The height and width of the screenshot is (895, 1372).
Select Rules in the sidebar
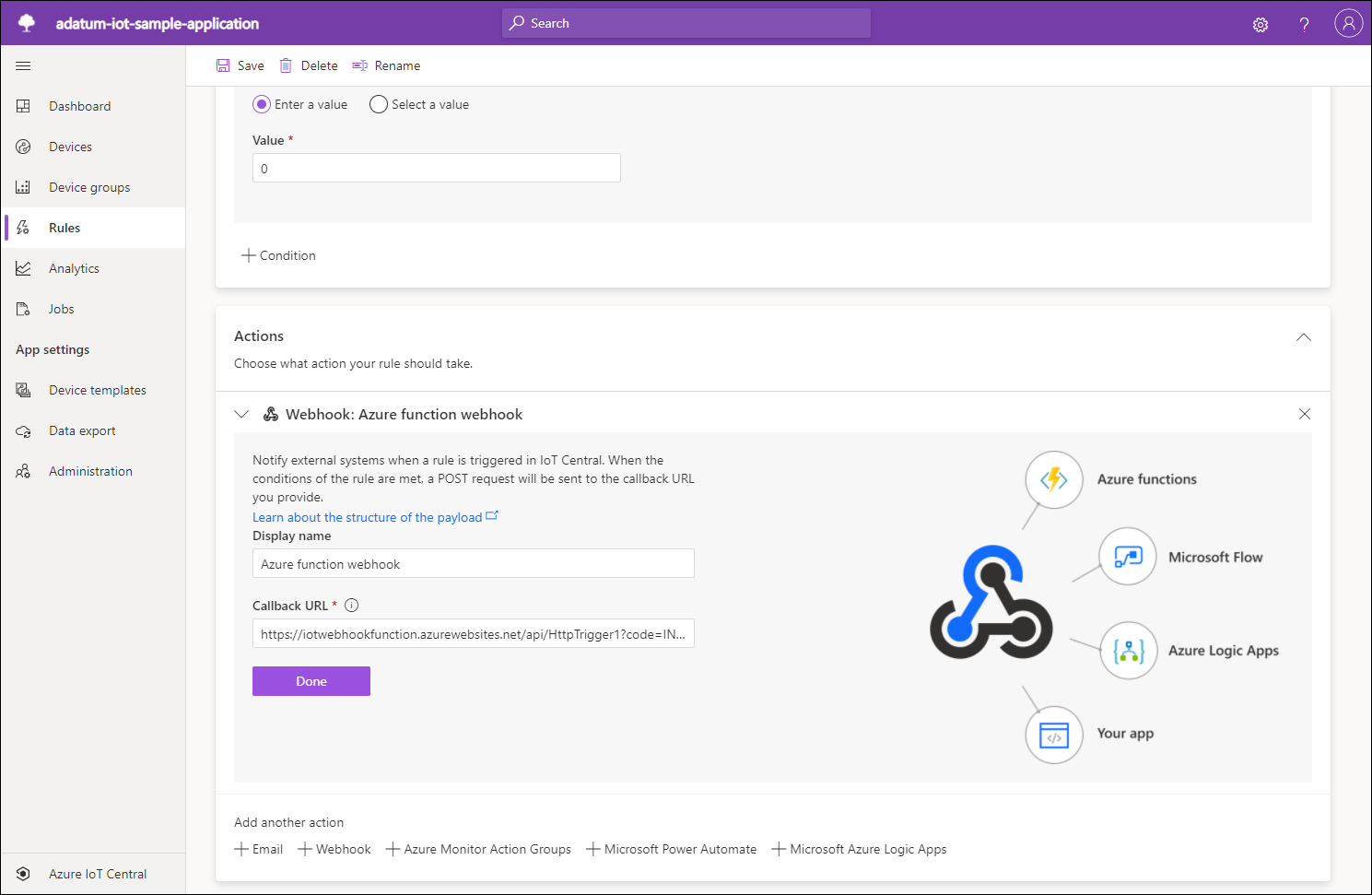click(93, 228)
